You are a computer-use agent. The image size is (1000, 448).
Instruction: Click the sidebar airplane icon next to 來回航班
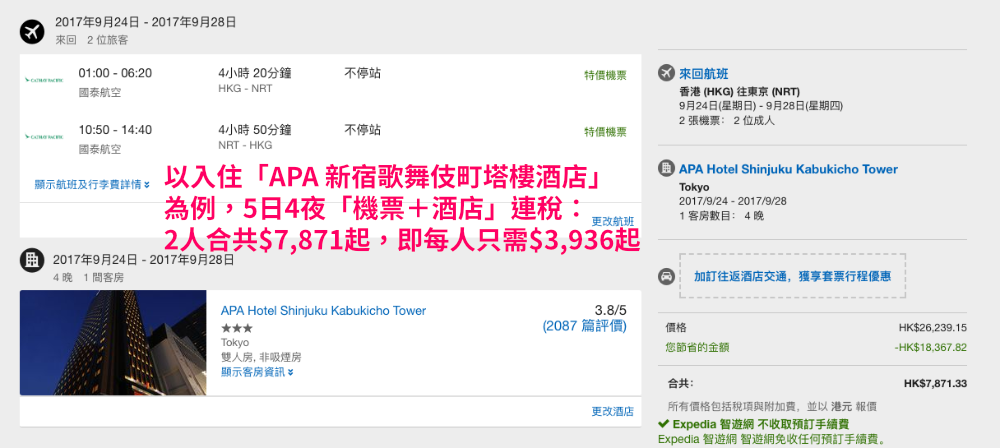coord(666,73)
